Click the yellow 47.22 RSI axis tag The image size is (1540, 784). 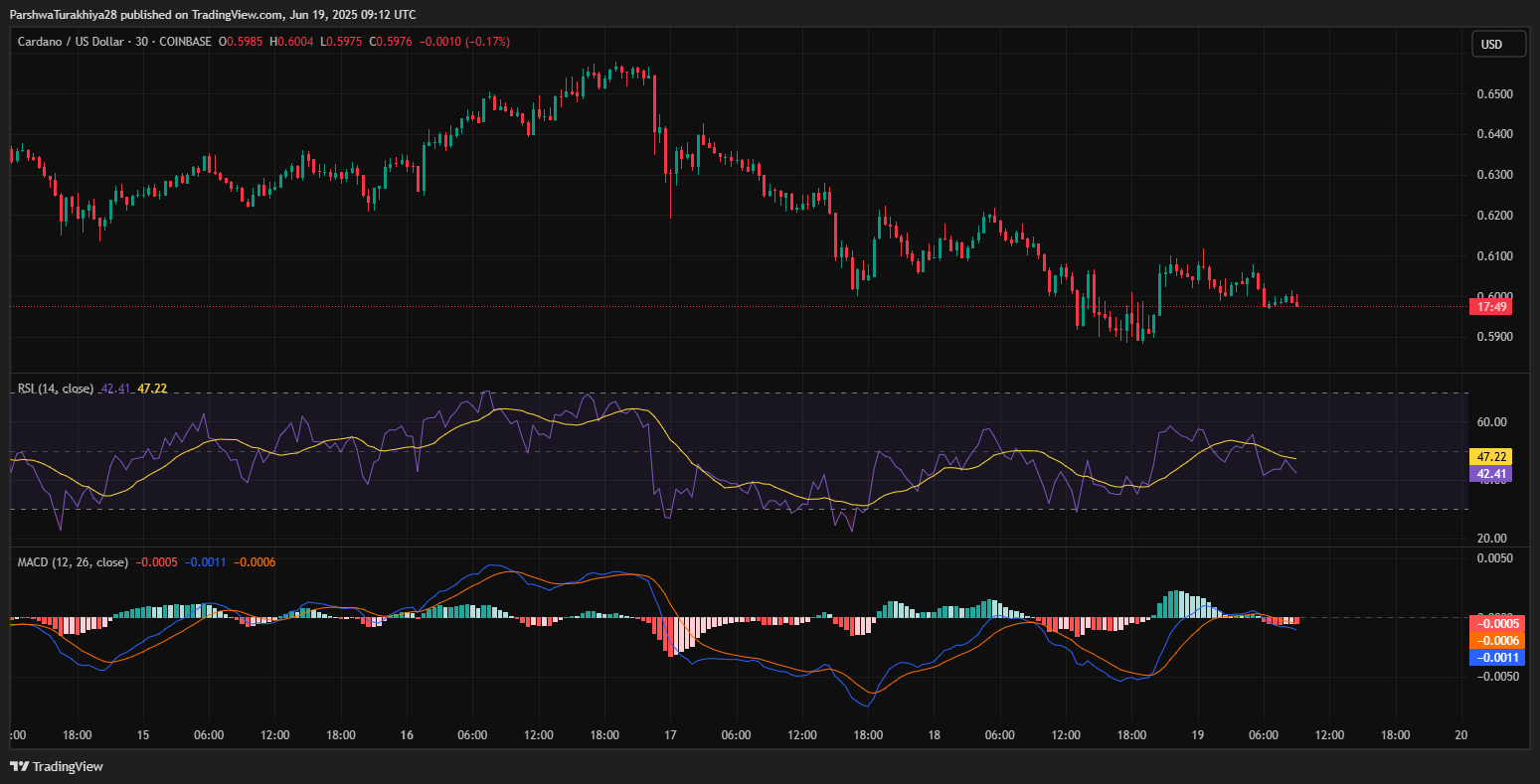1493,457
